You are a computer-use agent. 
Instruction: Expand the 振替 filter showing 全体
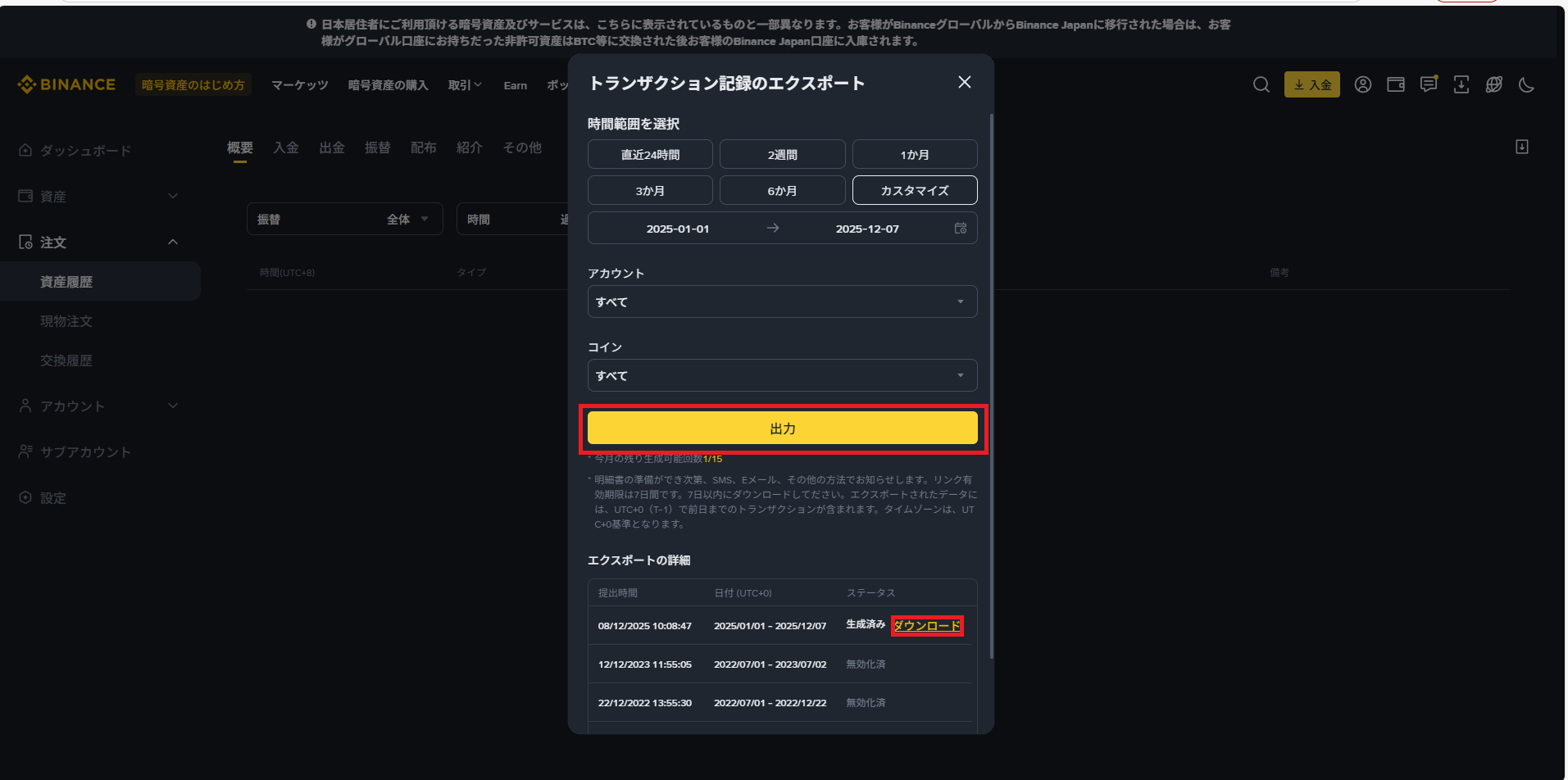[x=344, y=218]
